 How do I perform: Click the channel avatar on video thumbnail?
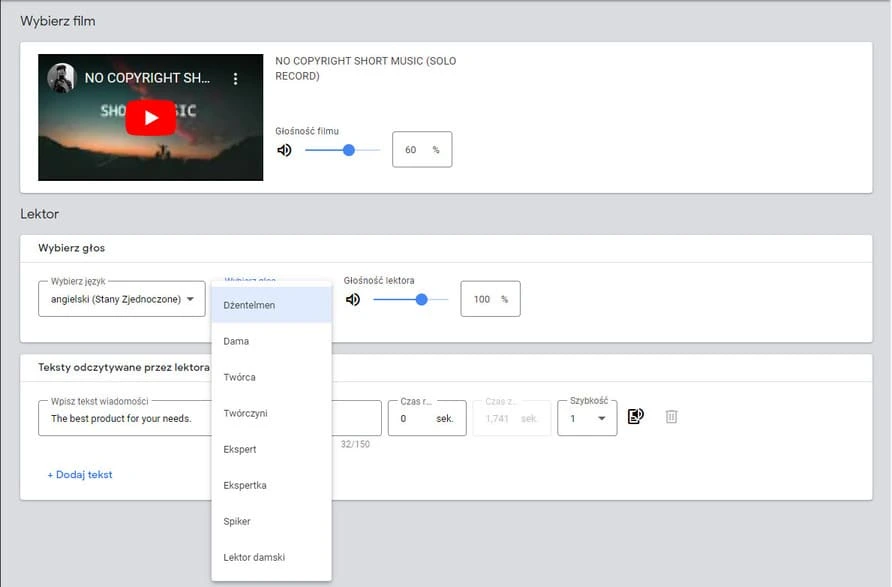click(62, 78)
